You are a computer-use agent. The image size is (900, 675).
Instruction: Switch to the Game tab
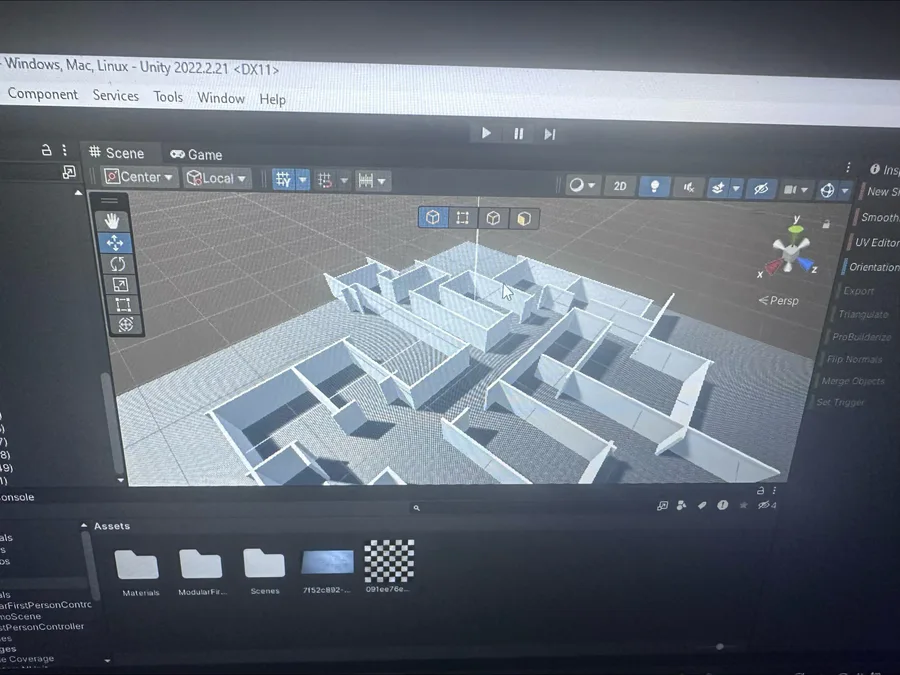pos(197,154)
